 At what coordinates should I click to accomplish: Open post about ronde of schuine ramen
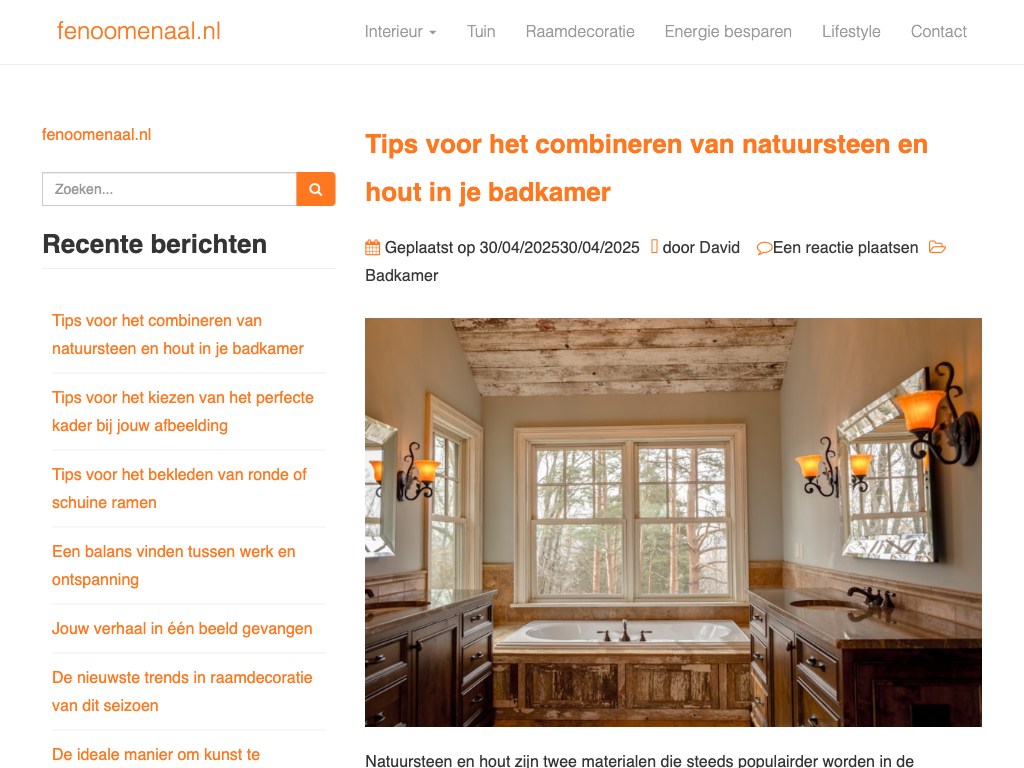[x=180, y=488]
